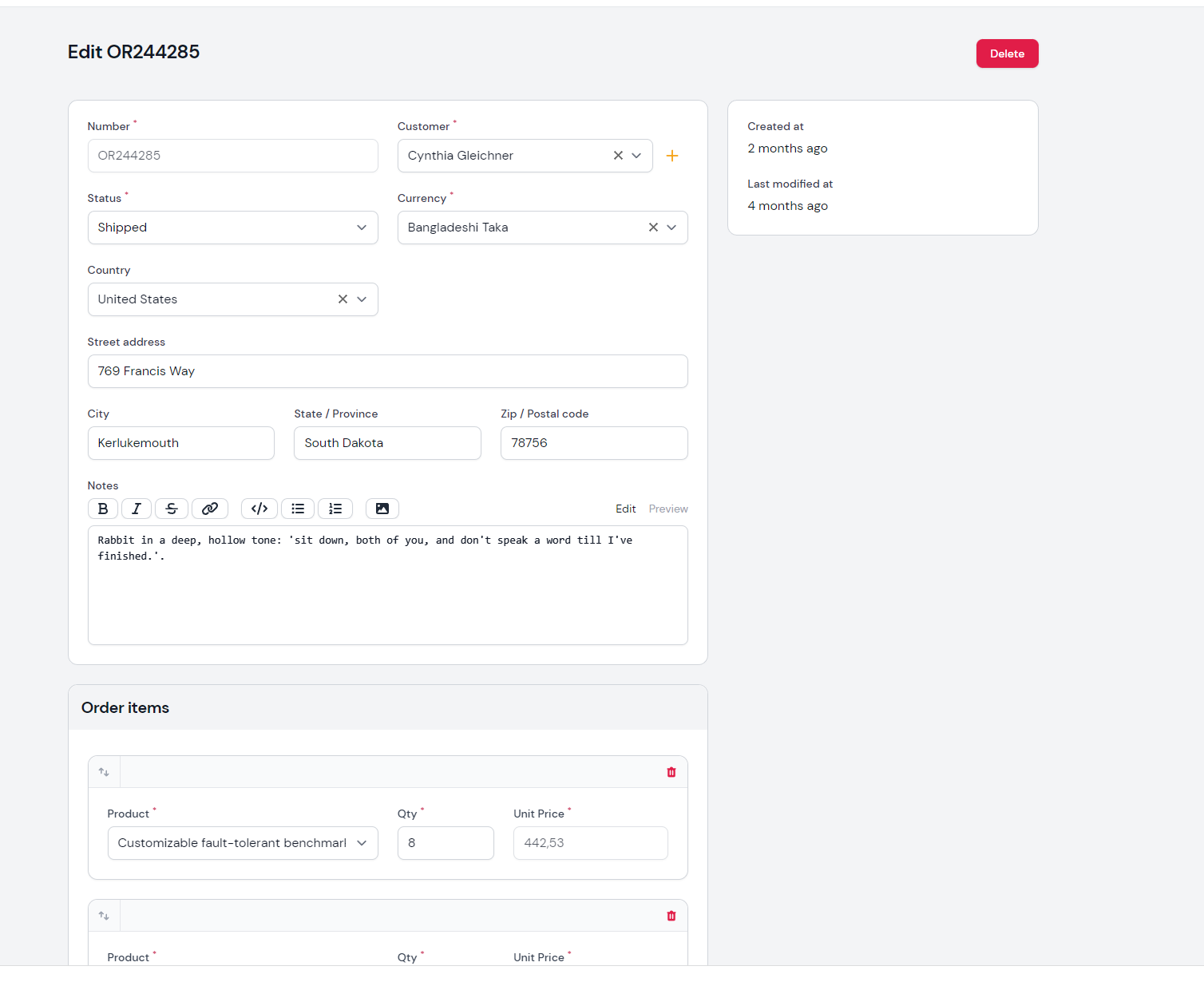Insert numbered list in Notes
1204x982 pixels.
335,509
